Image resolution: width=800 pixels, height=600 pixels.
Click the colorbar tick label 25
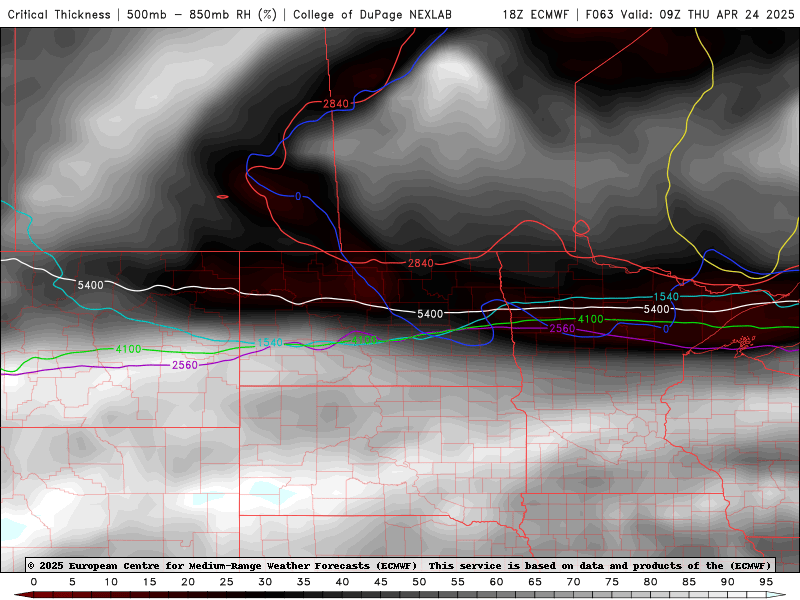(227, 582)
